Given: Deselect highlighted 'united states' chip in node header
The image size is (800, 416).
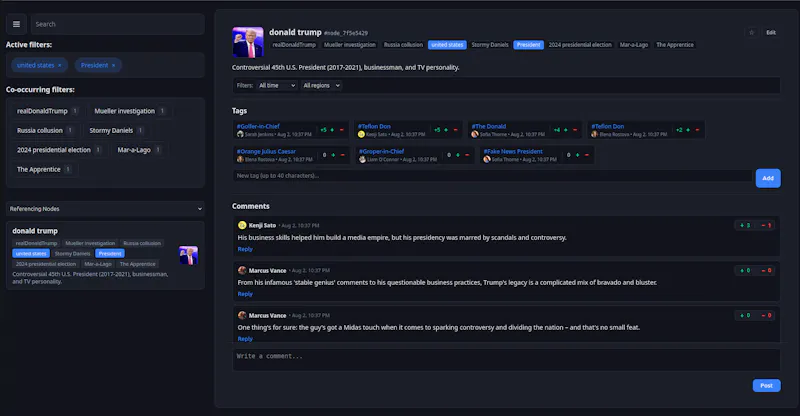Looking at the screenshot, I should (x=447, y=45).
